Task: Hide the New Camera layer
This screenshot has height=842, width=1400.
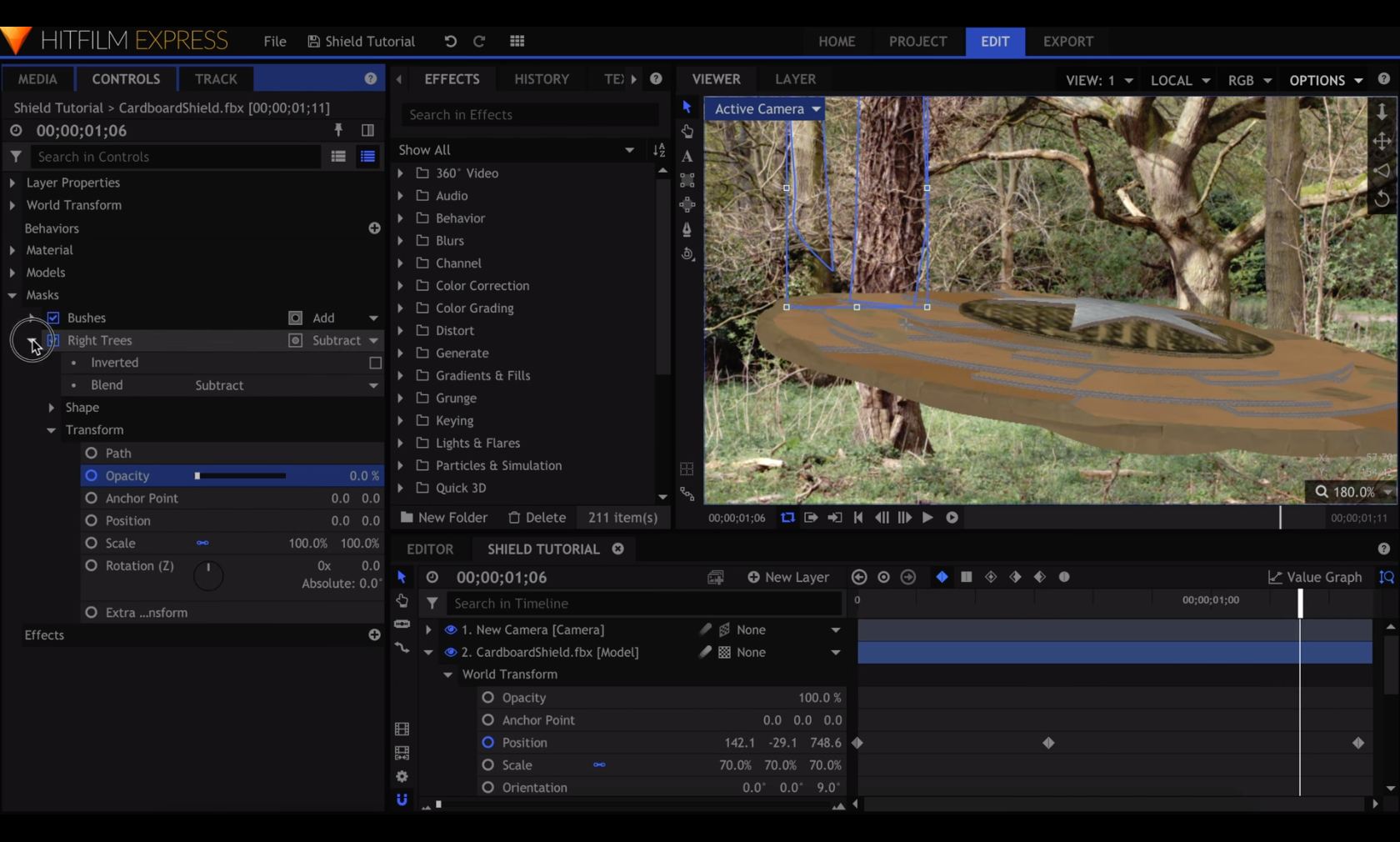Action: [448, 629]
